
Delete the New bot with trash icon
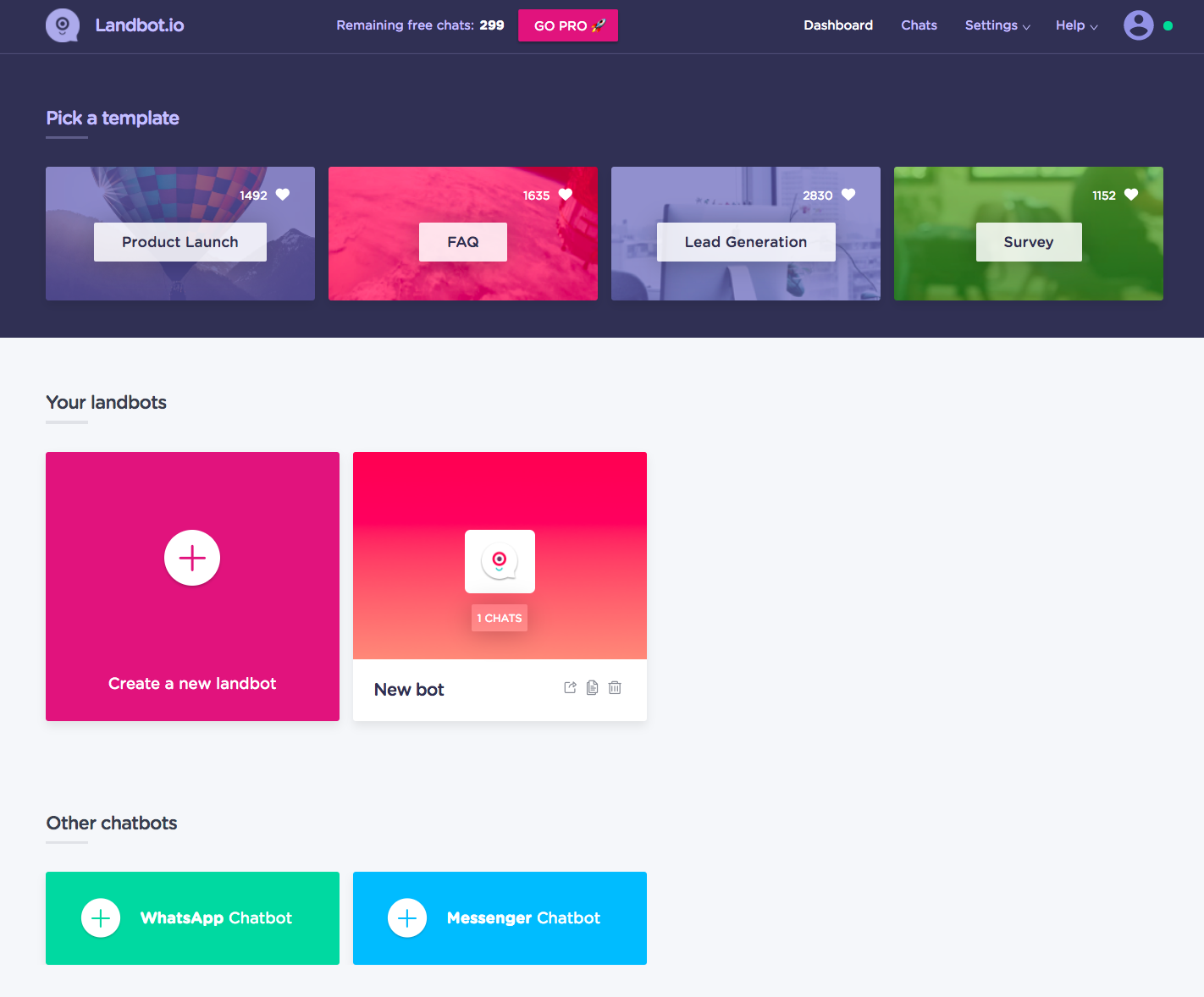(x=615, y=687)
